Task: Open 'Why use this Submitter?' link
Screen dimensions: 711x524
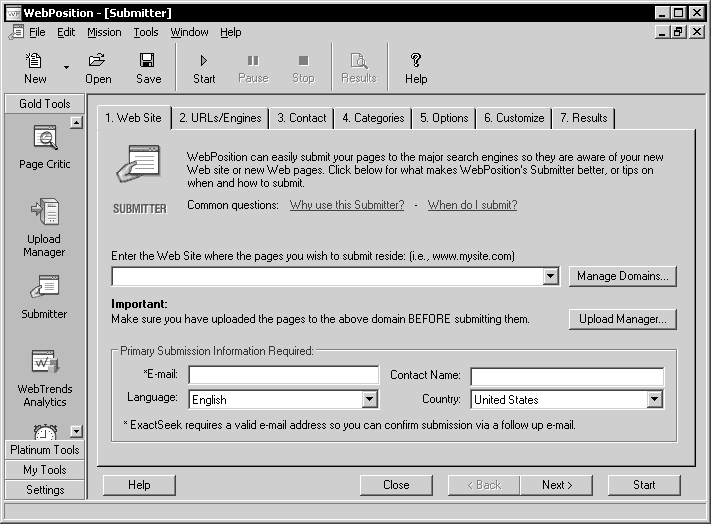Action: point(347,205)
